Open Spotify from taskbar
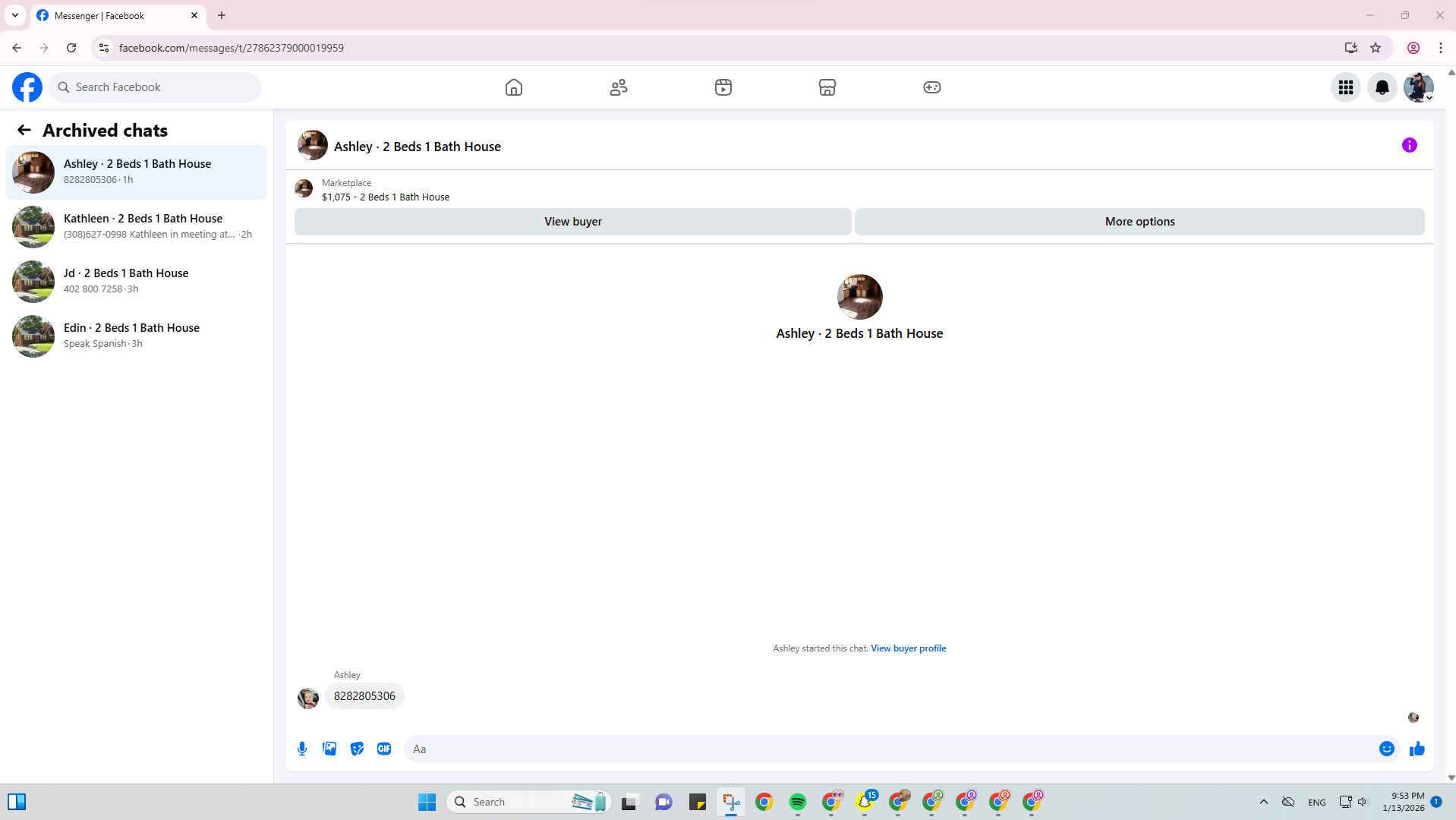 [x=798, y=802]
